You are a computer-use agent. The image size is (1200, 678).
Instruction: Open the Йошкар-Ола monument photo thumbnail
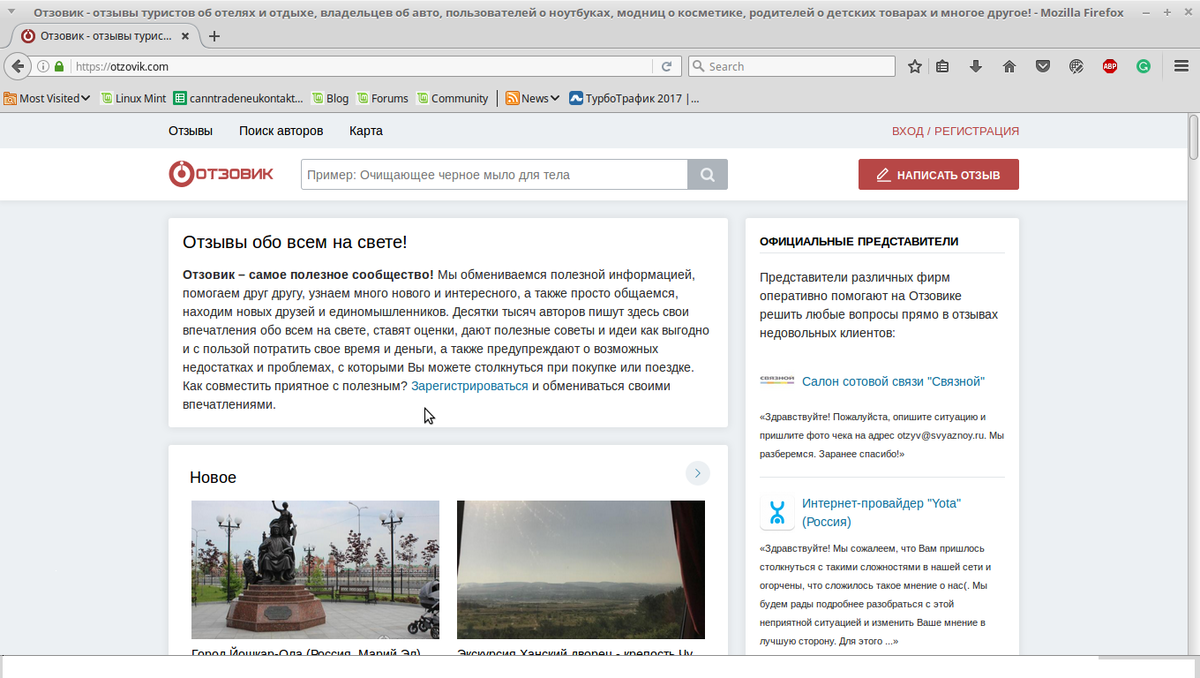coord(315,569)
